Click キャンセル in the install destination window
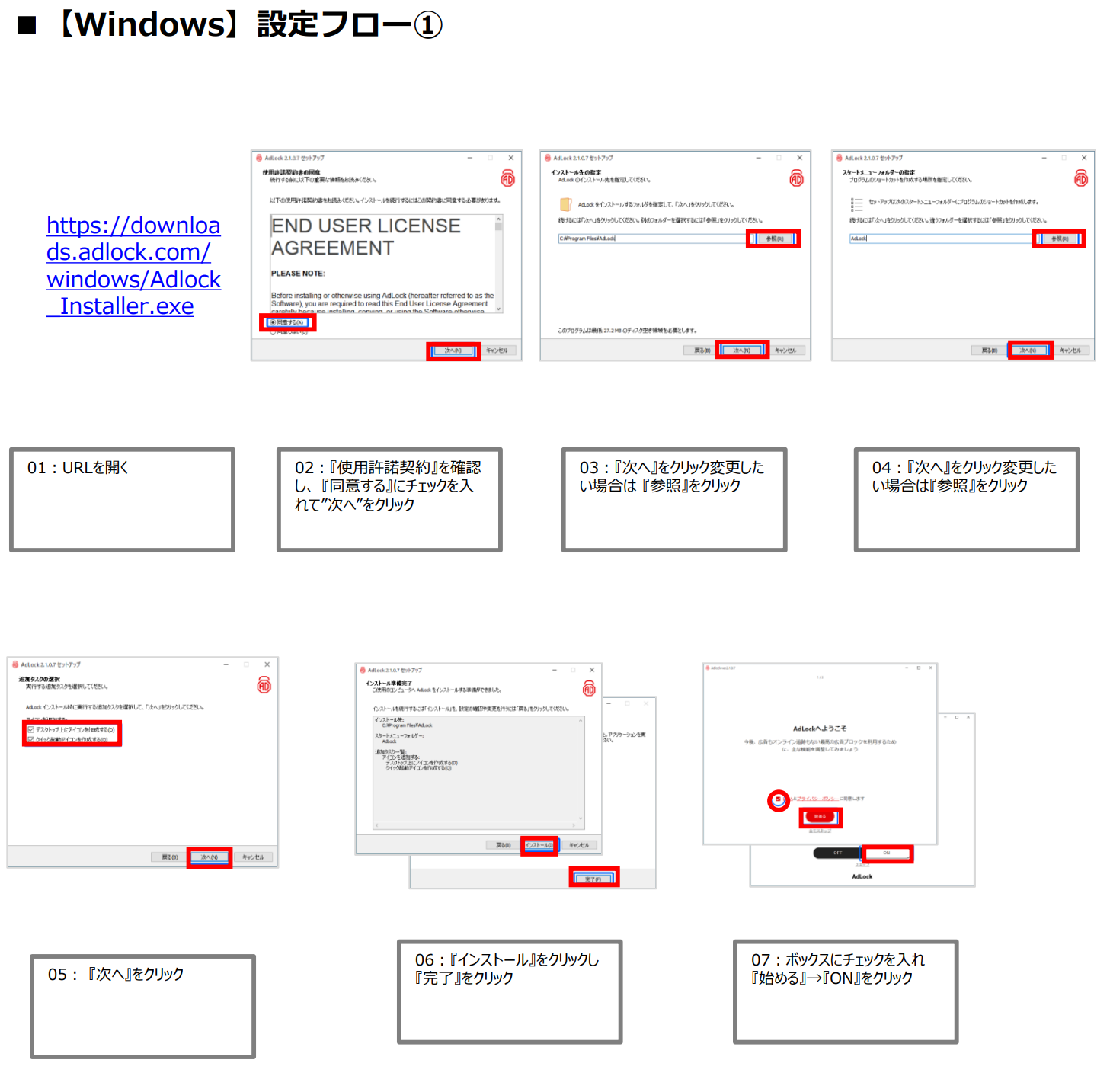 tap(785, 351)
